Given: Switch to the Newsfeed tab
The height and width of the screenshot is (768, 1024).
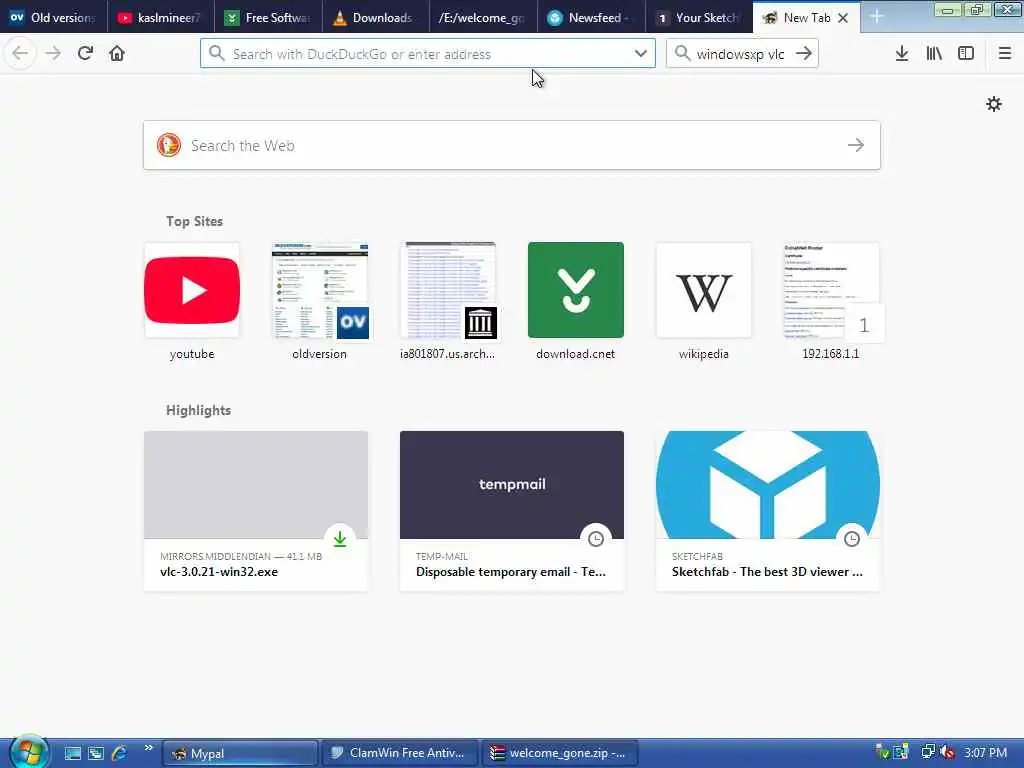Looking at the screenshot, I should click(590, 18).
